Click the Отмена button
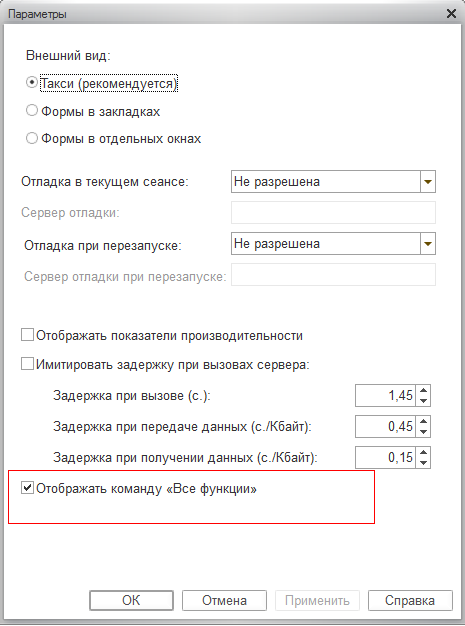 point(224,600)
